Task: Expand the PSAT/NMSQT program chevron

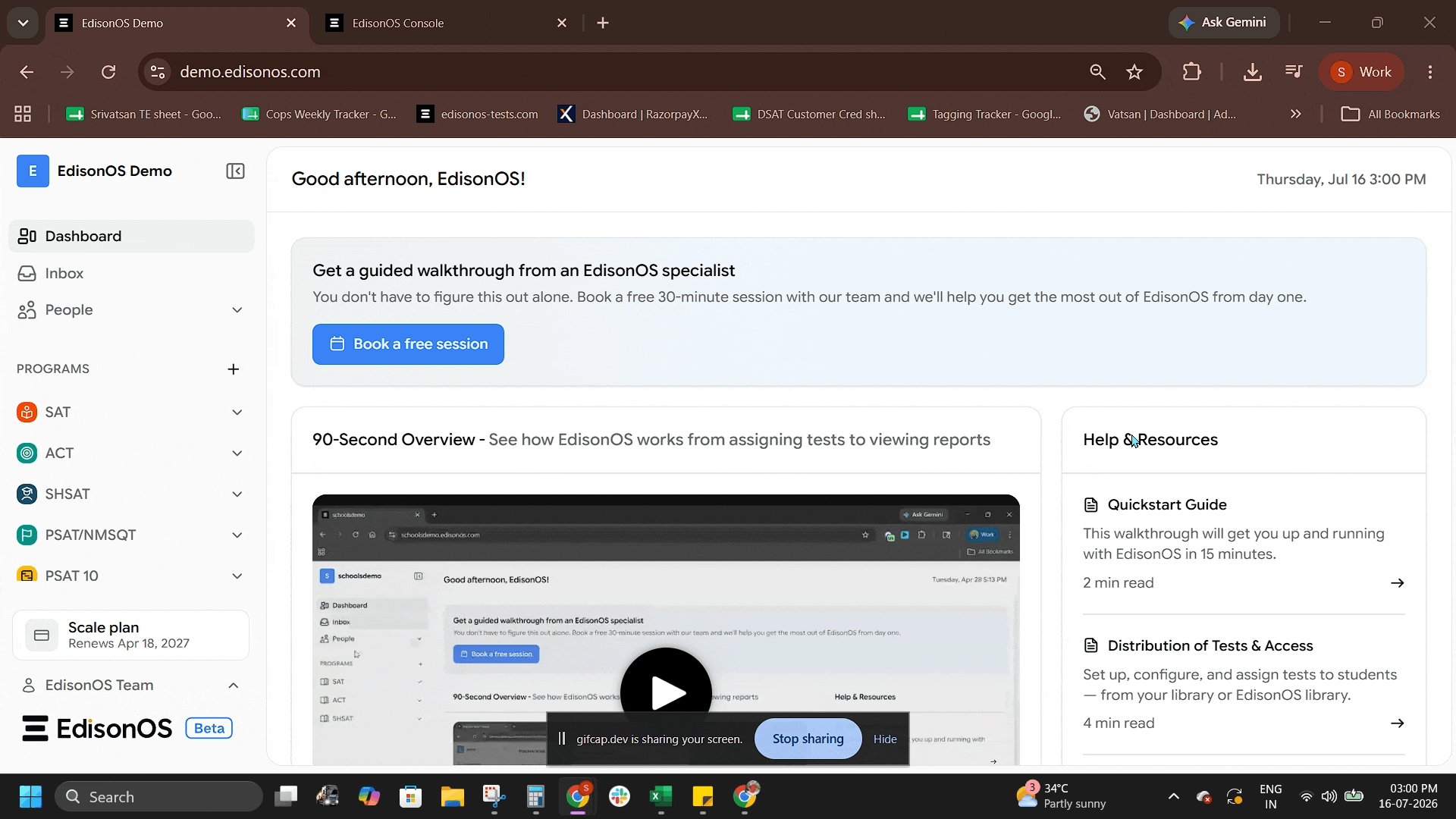Action: (x=237, y=535)
